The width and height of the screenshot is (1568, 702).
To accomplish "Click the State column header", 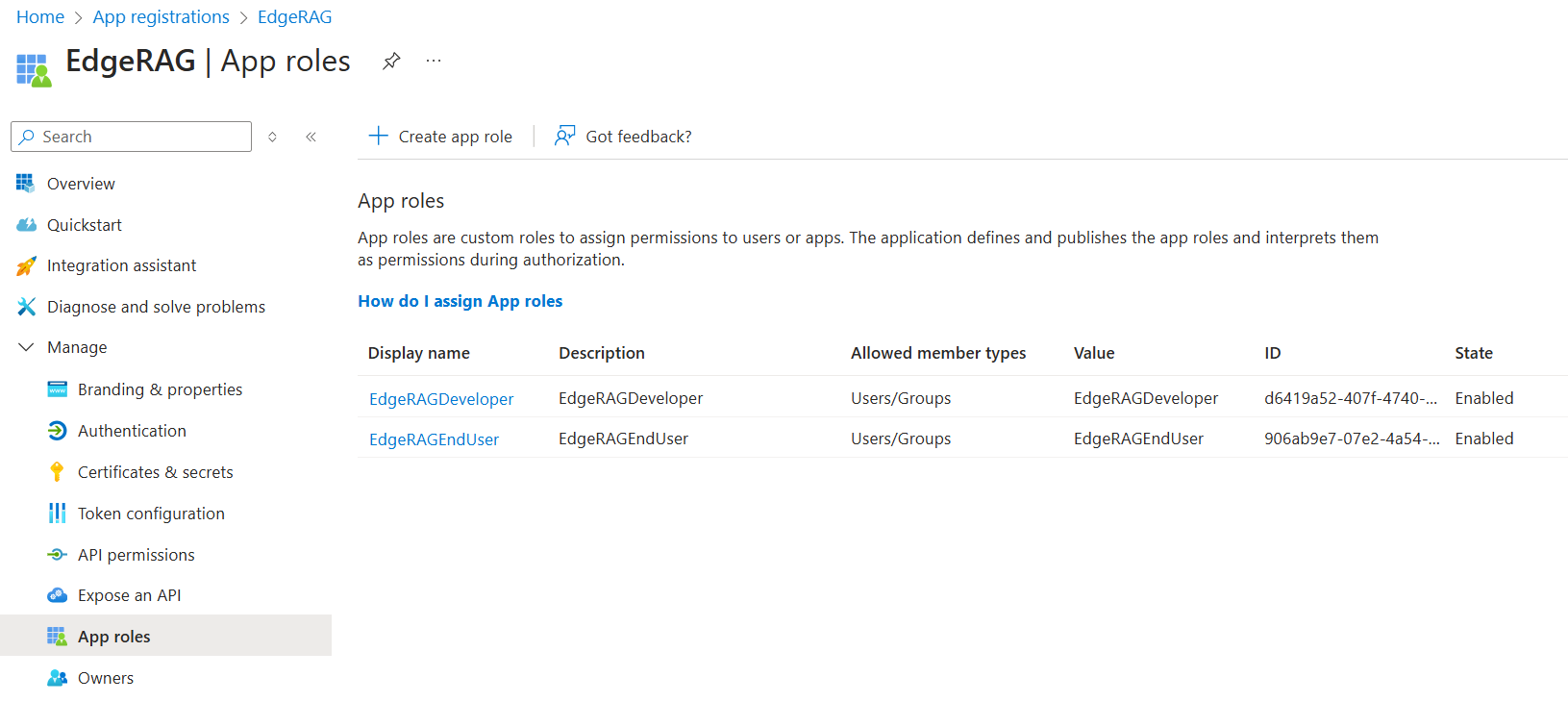I will tap(1474, 353).
